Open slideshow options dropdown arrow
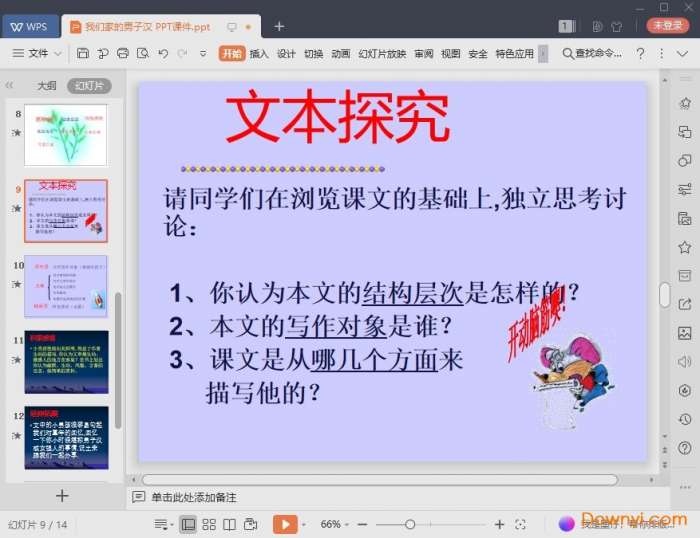This screenshot has width=700, height=538. point(304,525)
